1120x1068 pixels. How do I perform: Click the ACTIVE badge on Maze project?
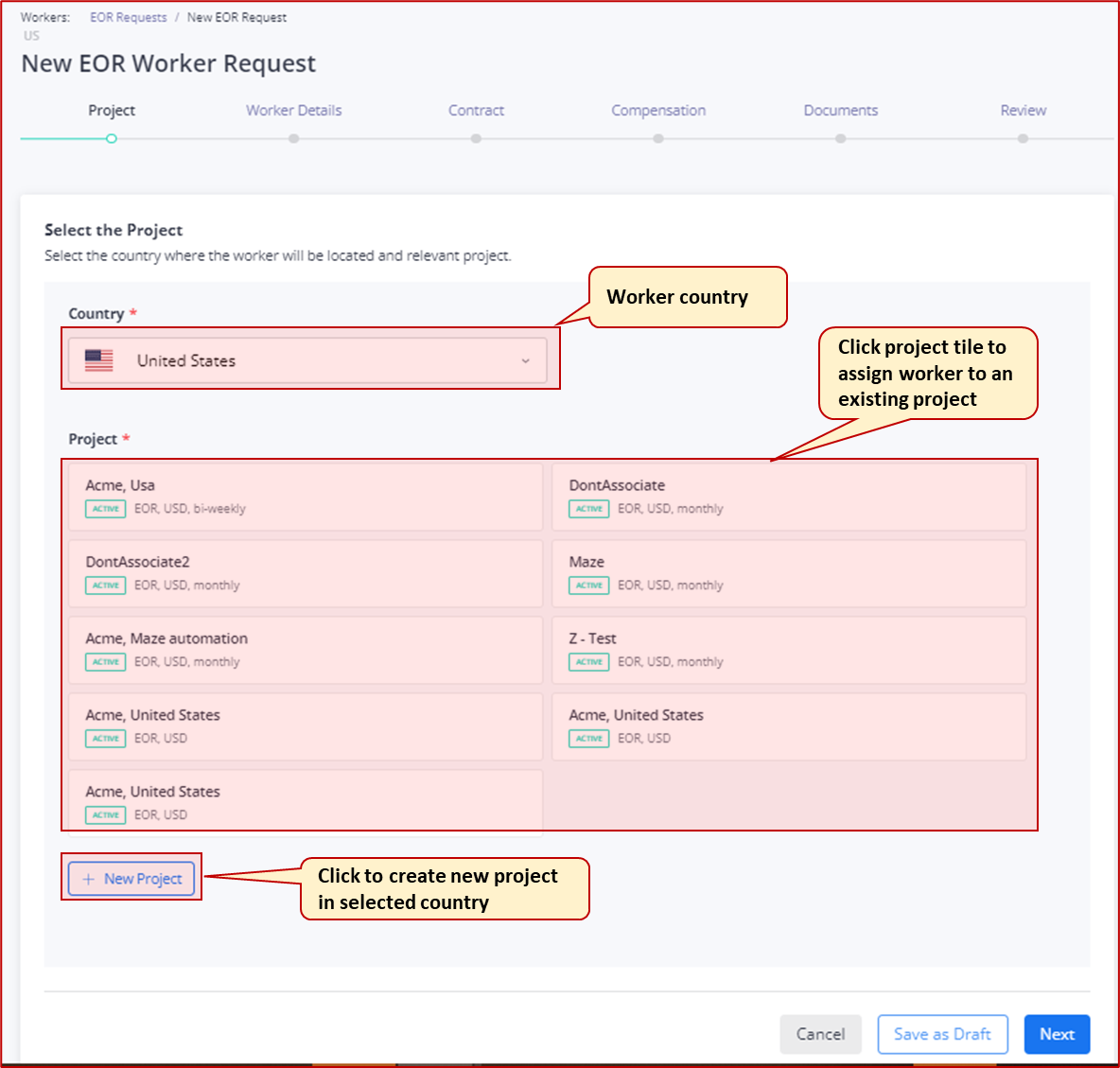click(x=588, y=586)
